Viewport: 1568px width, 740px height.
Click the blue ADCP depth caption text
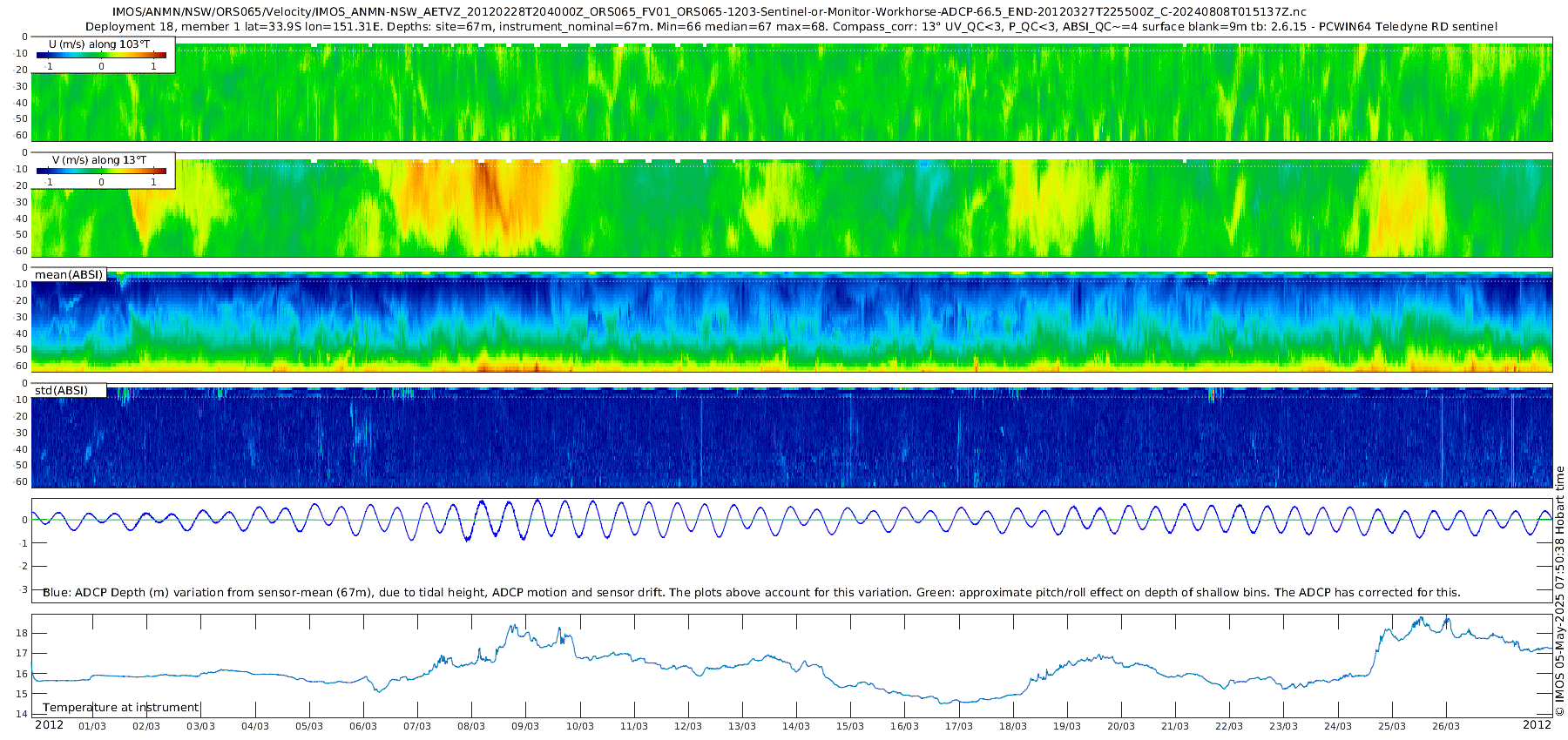coord(751,593)
